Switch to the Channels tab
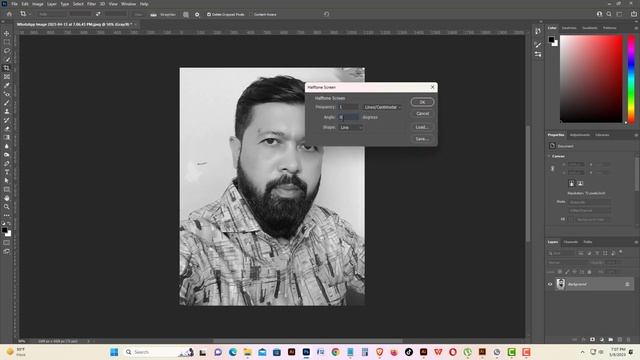 [x=571, y=242]
